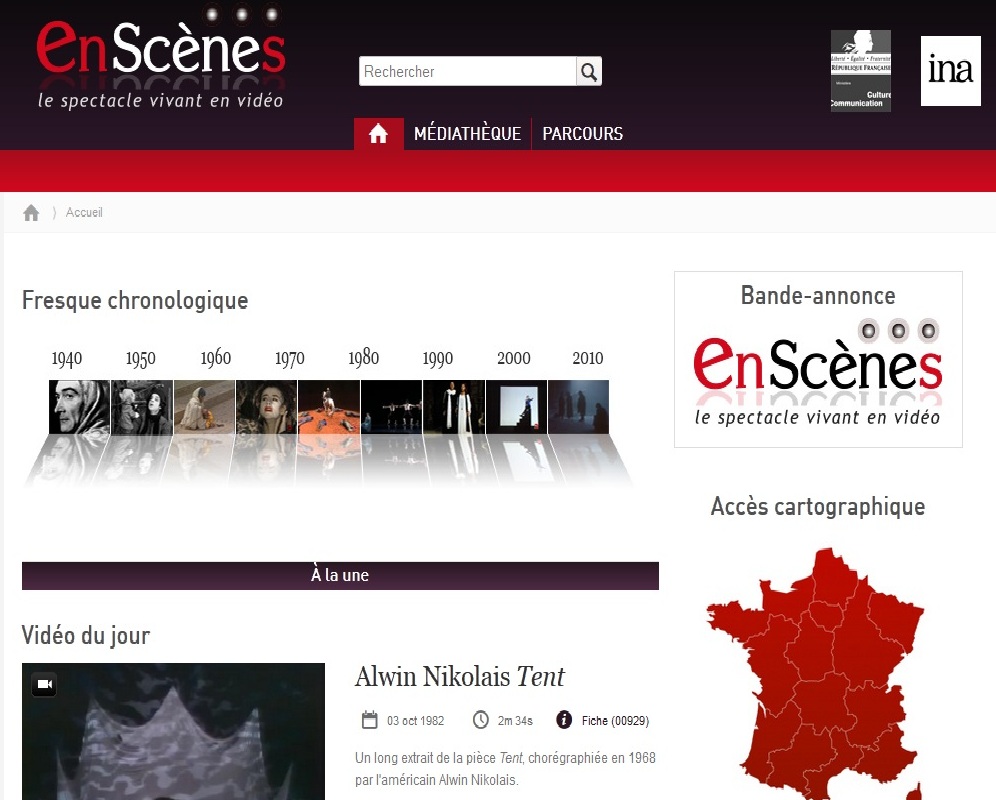Click the search magnifier icon

click(x=589, y=72)
